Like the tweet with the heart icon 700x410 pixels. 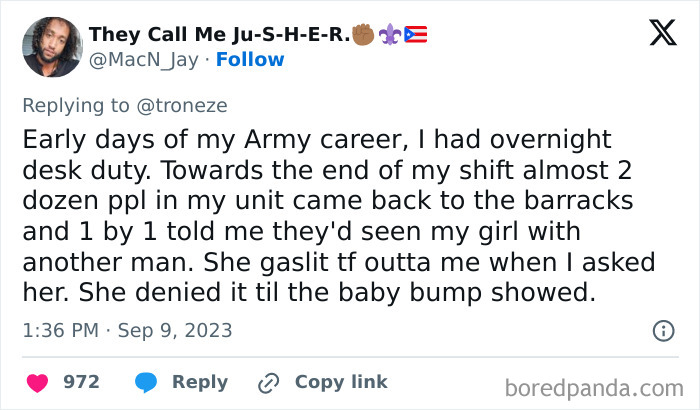pyautogui.click(x=37, y=382)
